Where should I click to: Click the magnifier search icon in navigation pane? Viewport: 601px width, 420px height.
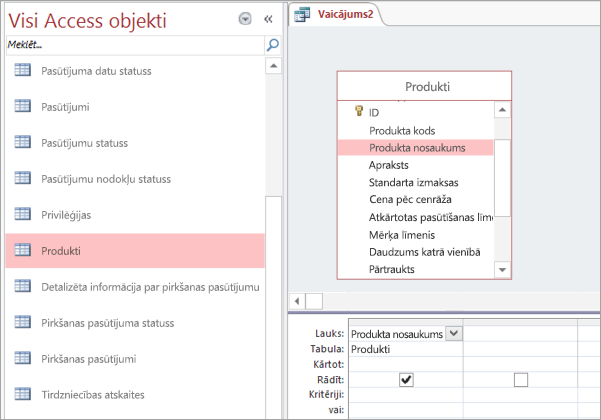[273, 45]
